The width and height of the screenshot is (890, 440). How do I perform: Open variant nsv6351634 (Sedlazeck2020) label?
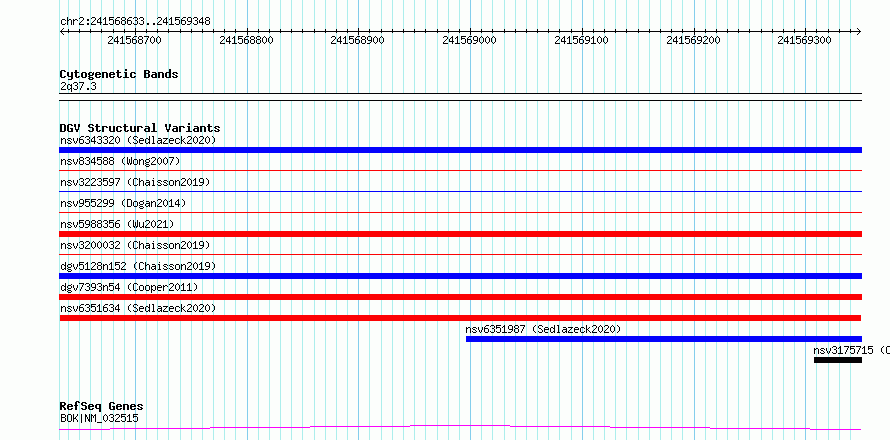(138, 308)
